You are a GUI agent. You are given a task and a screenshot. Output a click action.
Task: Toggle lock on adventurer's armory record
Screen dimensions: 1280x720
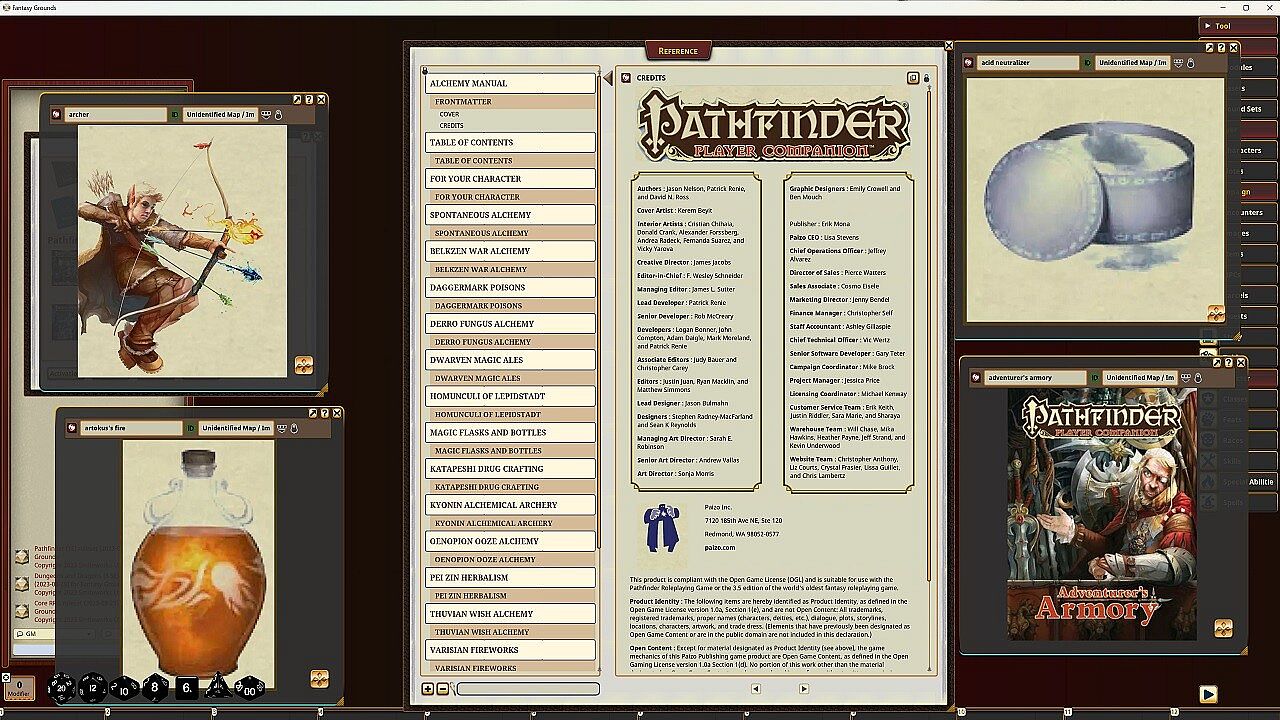[1199, 378]
